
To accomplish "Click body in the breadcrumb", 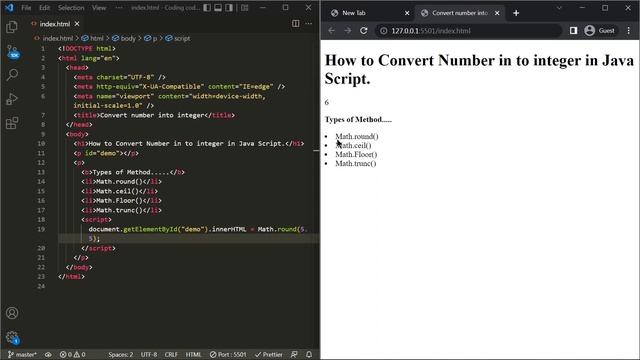I will tap(128, 38).
